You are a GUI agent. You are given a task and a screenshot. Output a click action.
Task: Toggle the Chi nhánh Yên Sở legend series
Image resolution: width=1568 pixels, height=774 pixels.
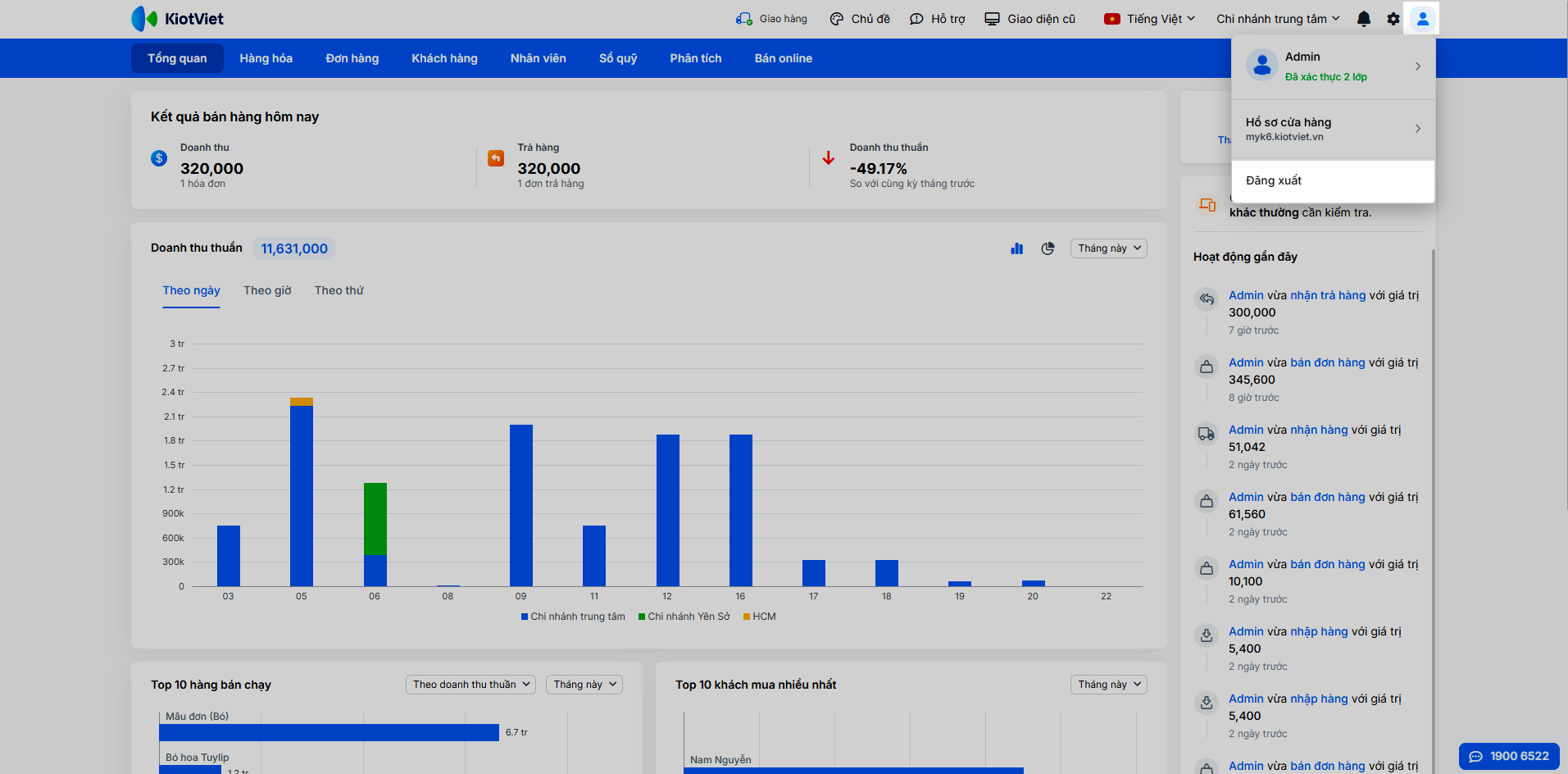684,617
